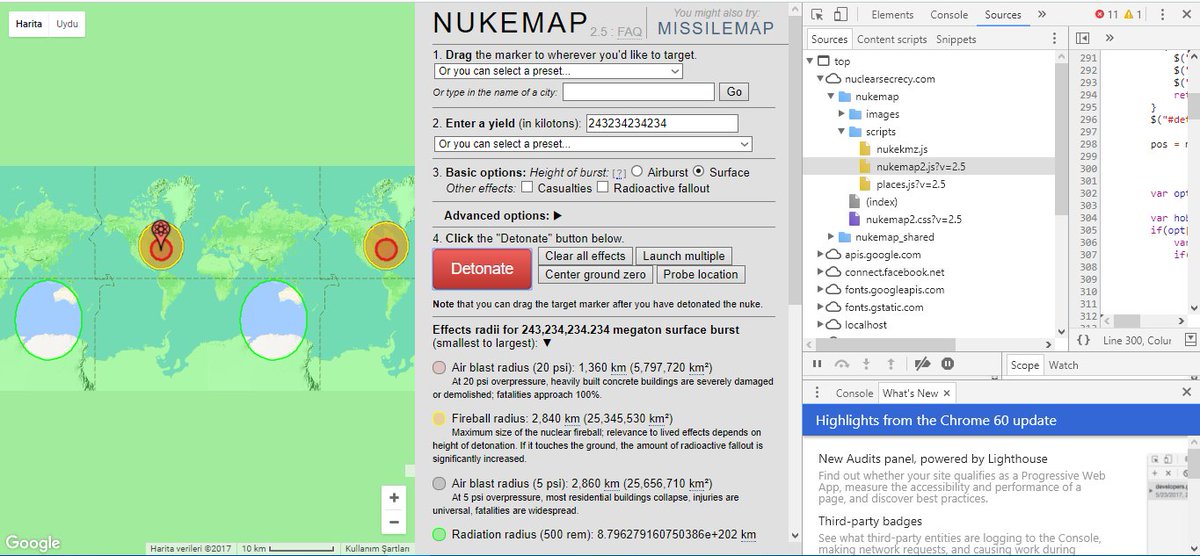Open the Watch pane tab
1200x556 pixels.
click(1063, 365)
